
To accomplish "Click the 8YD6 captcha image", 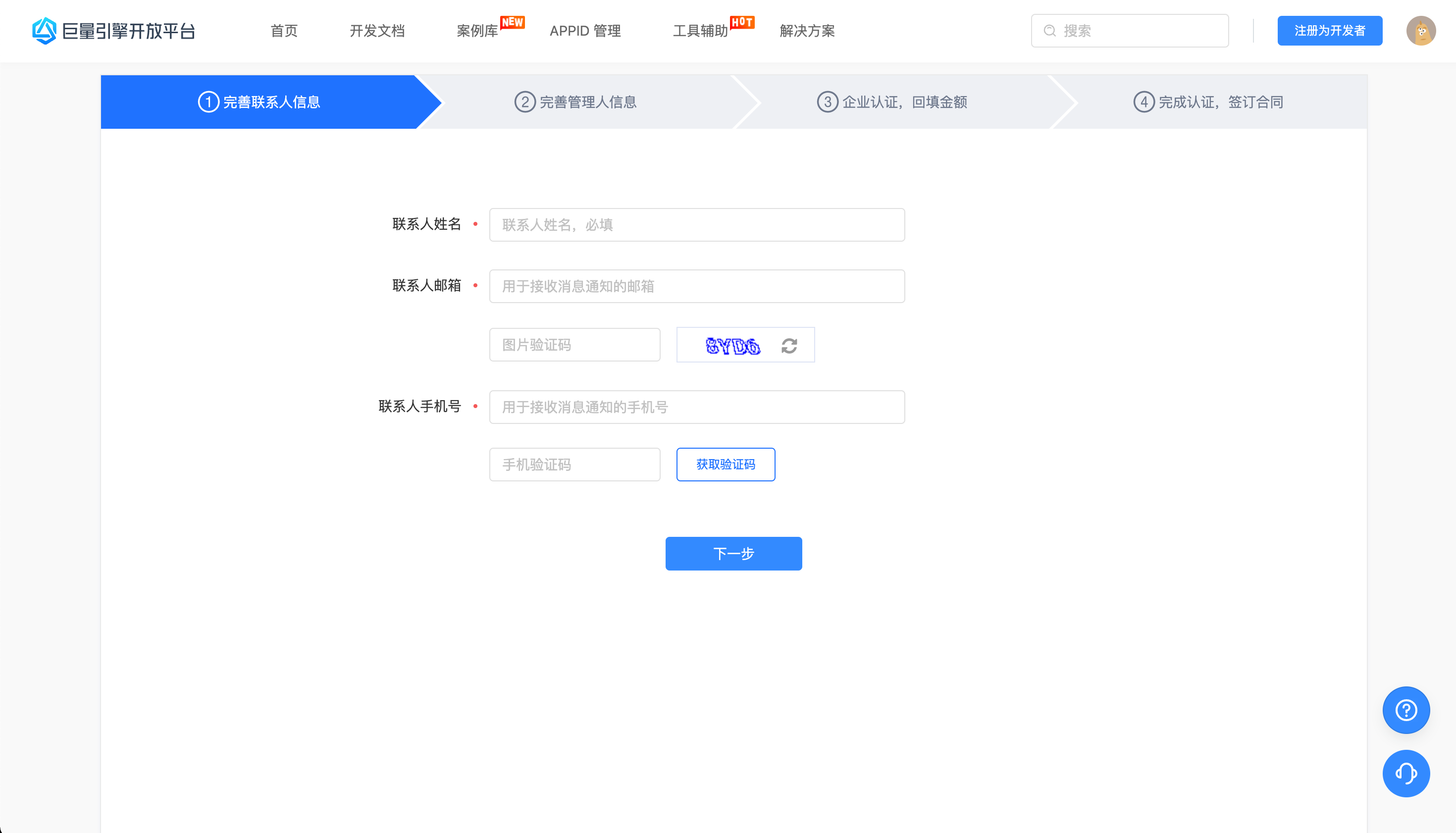I will pyautogui.click(x=732, y=346).
